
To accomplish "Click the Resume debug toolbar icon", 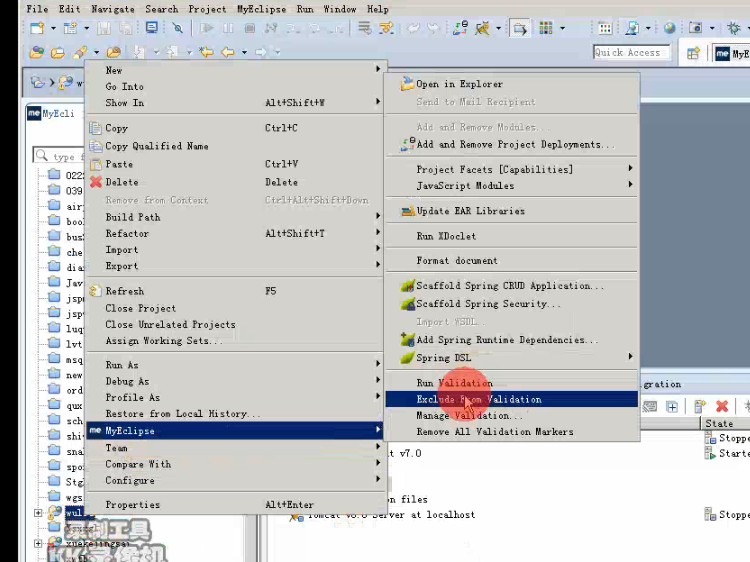I will point(207,29).
